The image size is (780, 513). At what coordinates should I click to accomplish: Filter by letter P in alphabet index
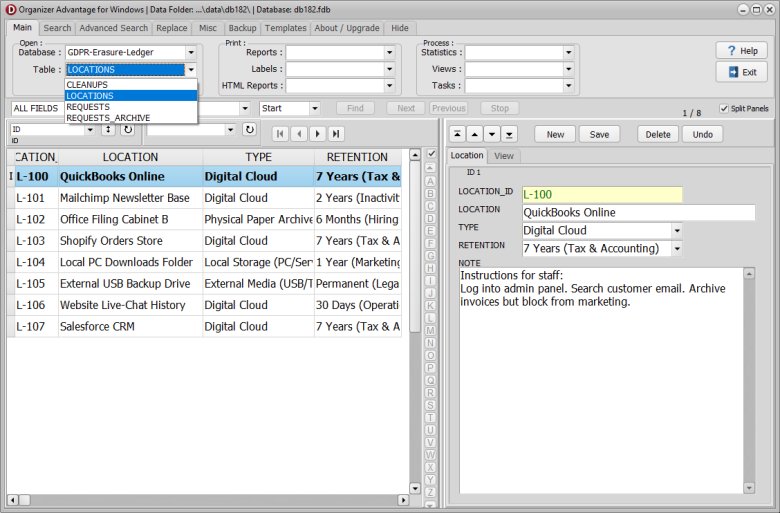(430, 368)
